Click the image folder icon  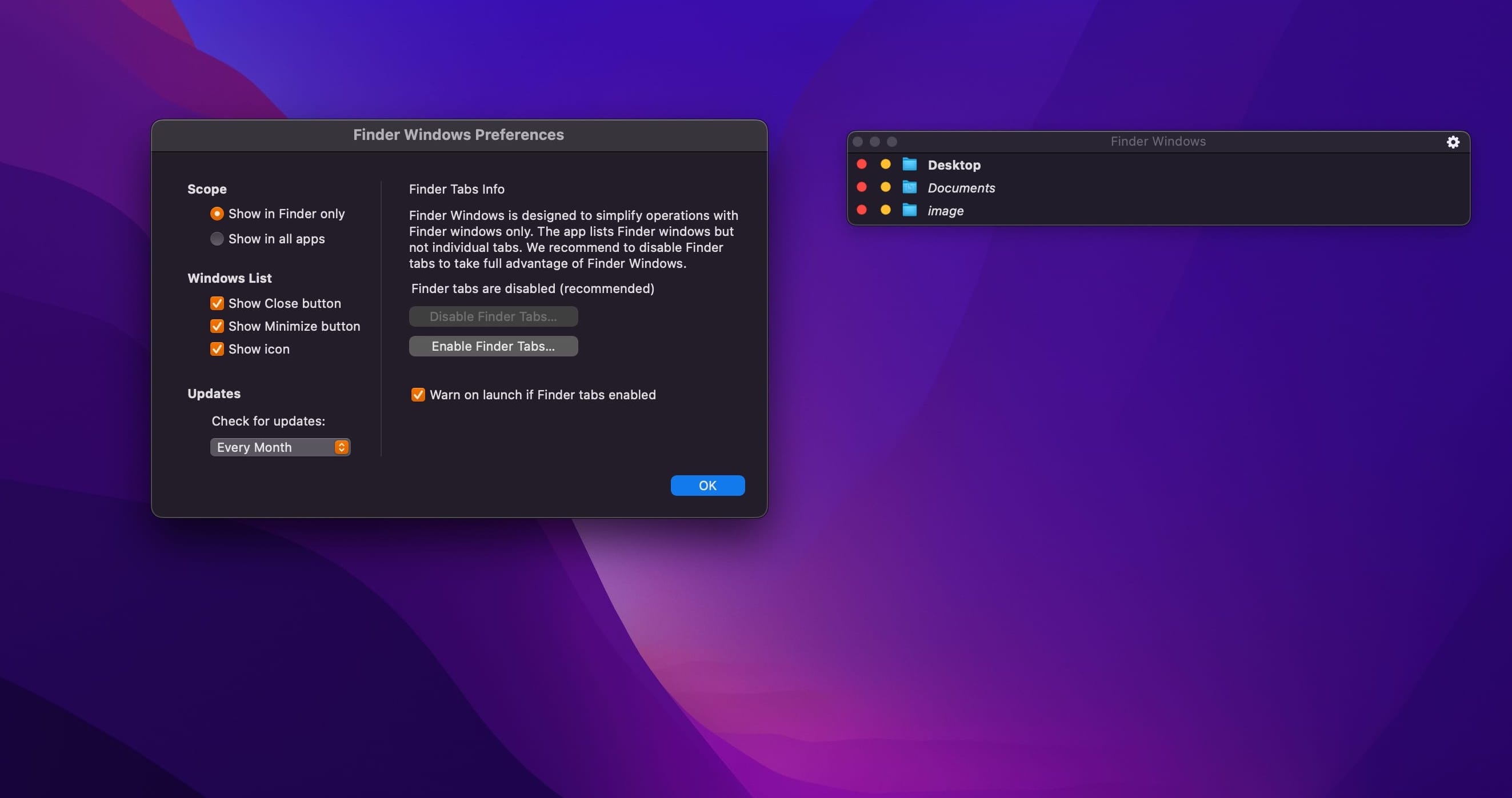[x=909, y=210]
